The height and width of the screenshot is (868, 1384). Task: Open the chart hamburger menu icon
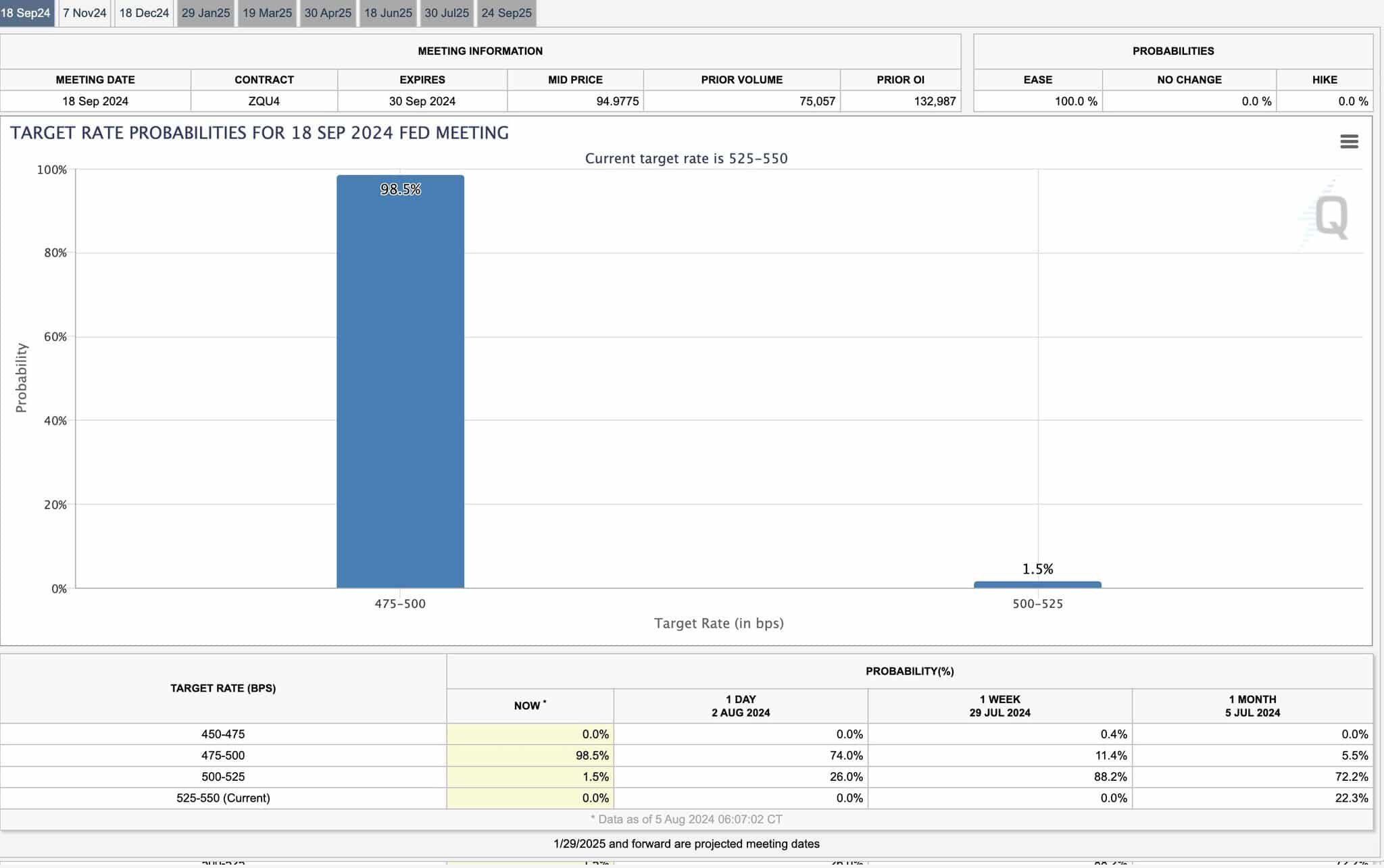[x=1349, y=141]
